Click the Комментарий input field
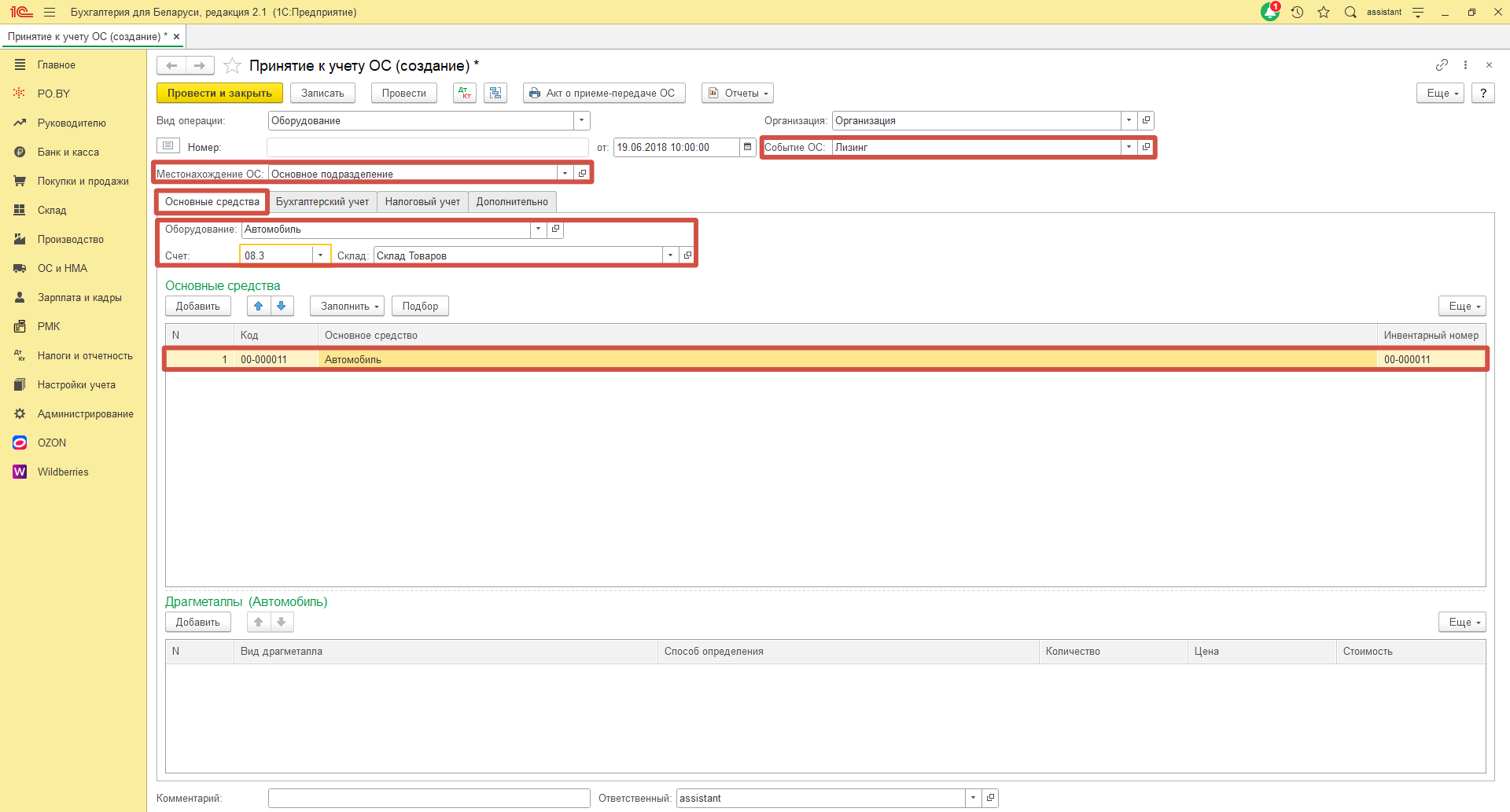 [429, 798]
